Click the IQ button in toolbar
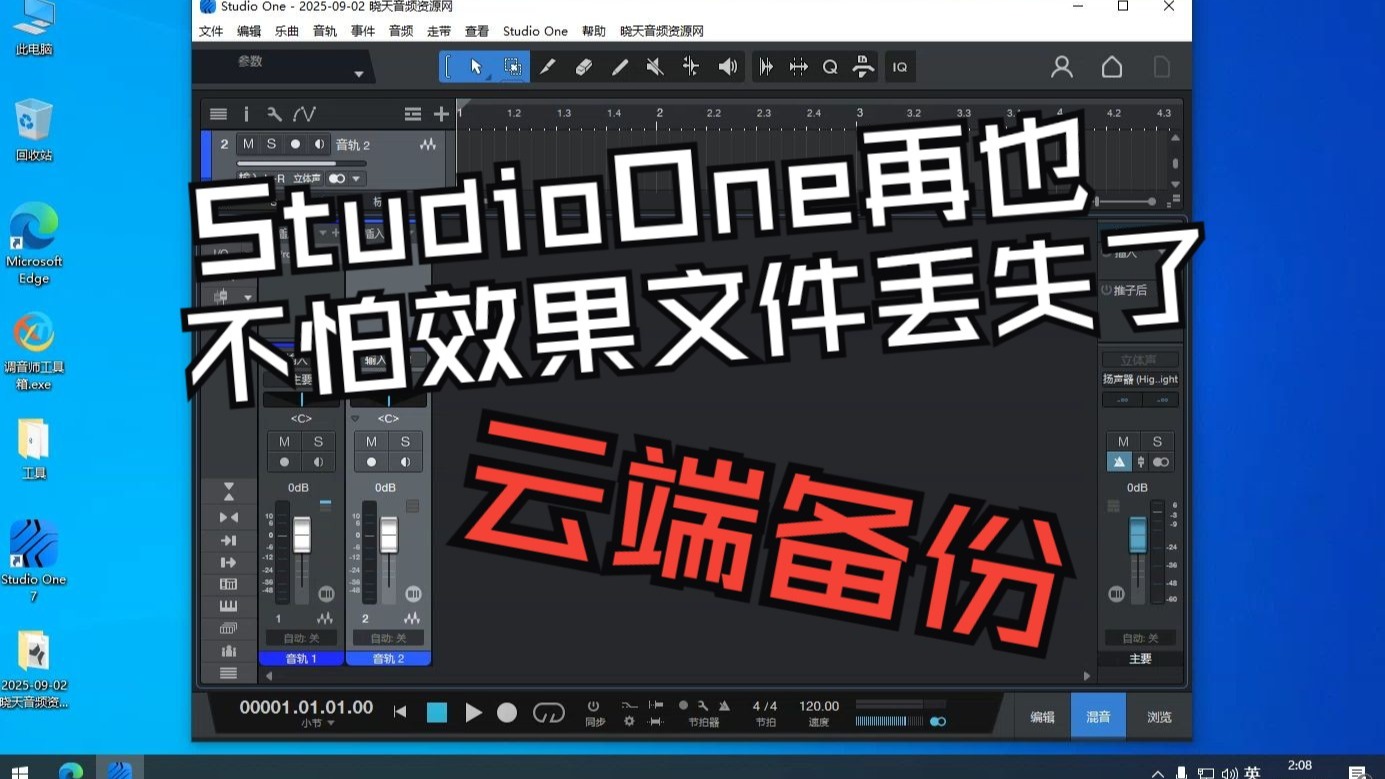This screenshot has height=779, width=1385. 900,67
